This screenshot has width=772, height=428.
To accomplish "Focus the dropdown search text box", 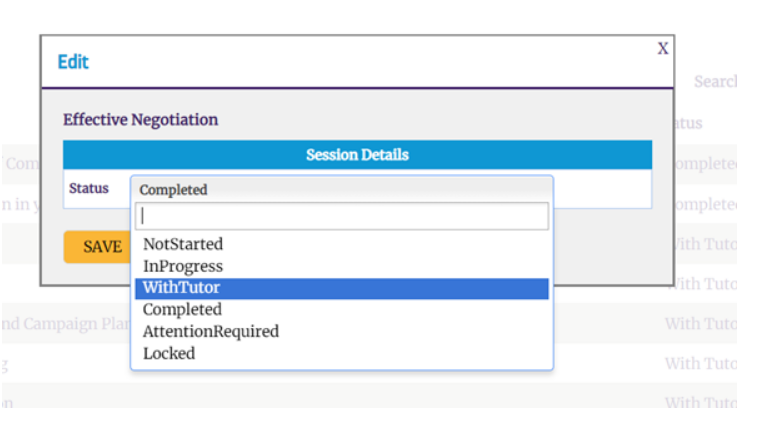I will (342, 216).
